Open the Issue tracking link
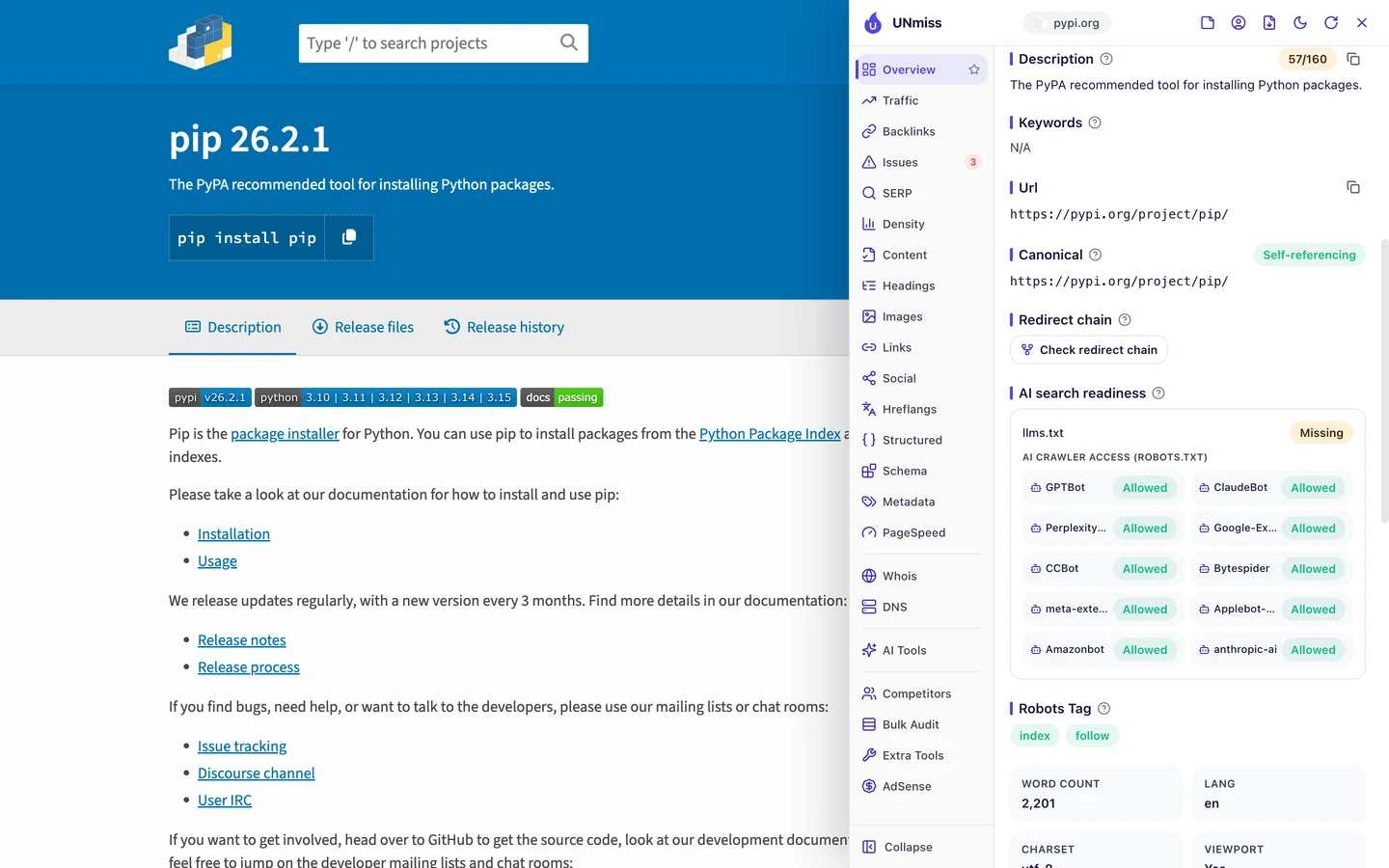Image resolution: width=1389 pixels, height=868 pixels. point(242,746)
